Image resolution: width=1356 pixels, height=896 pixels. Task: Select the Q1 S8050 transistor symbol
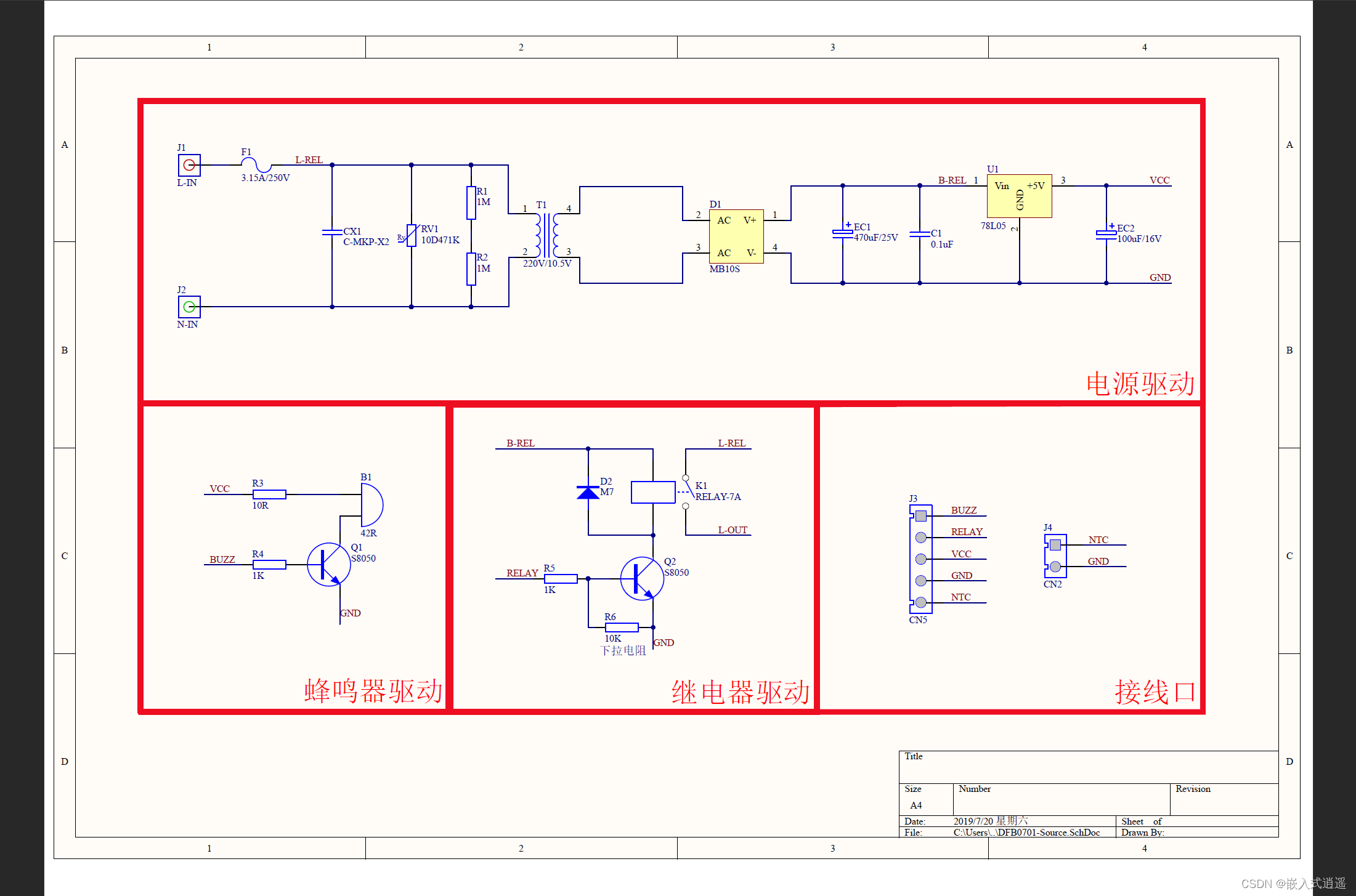329,565
